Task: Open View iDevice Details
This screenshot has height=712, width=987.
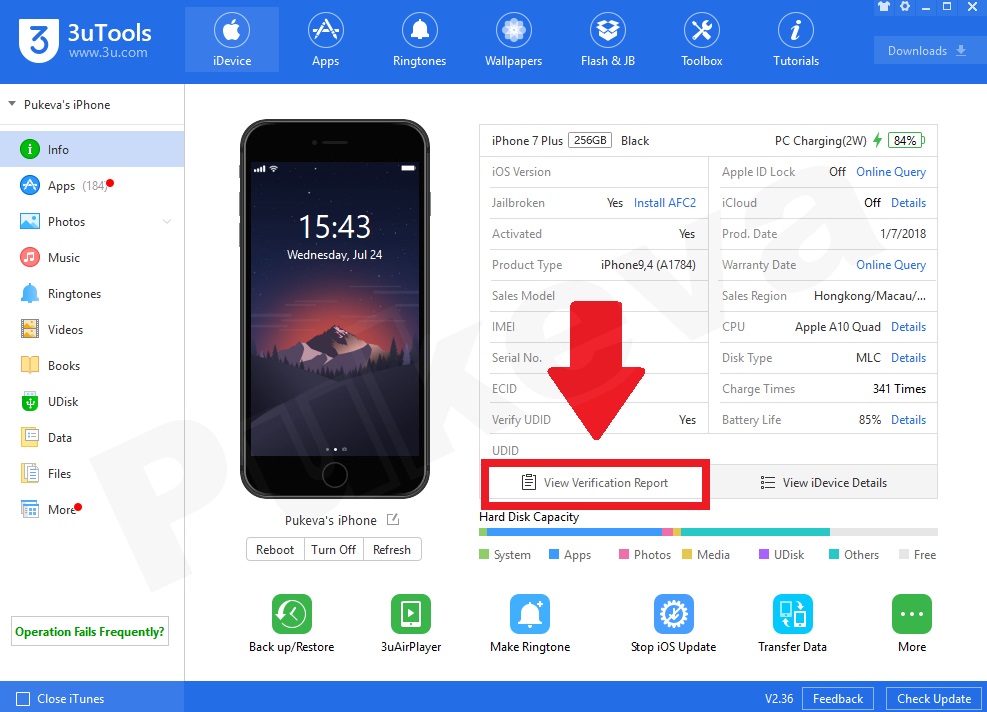Action: coord(823,483)
